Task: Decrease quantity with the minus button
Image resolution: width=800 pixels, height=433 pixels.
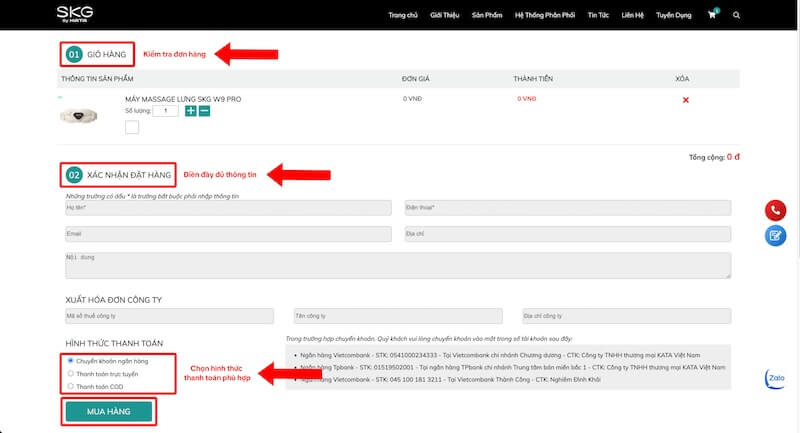Action: 204,111
